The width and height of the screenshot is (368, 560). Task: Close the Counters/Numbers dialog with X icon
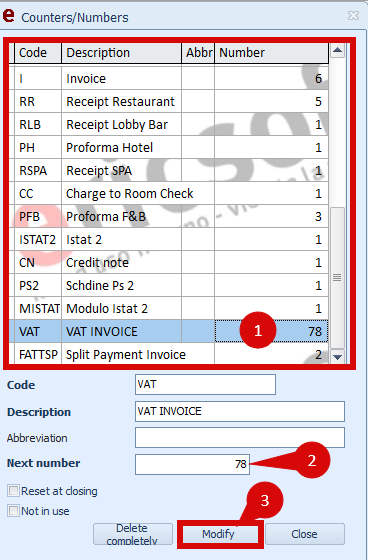pyautogui.click(x=353, y=15)
